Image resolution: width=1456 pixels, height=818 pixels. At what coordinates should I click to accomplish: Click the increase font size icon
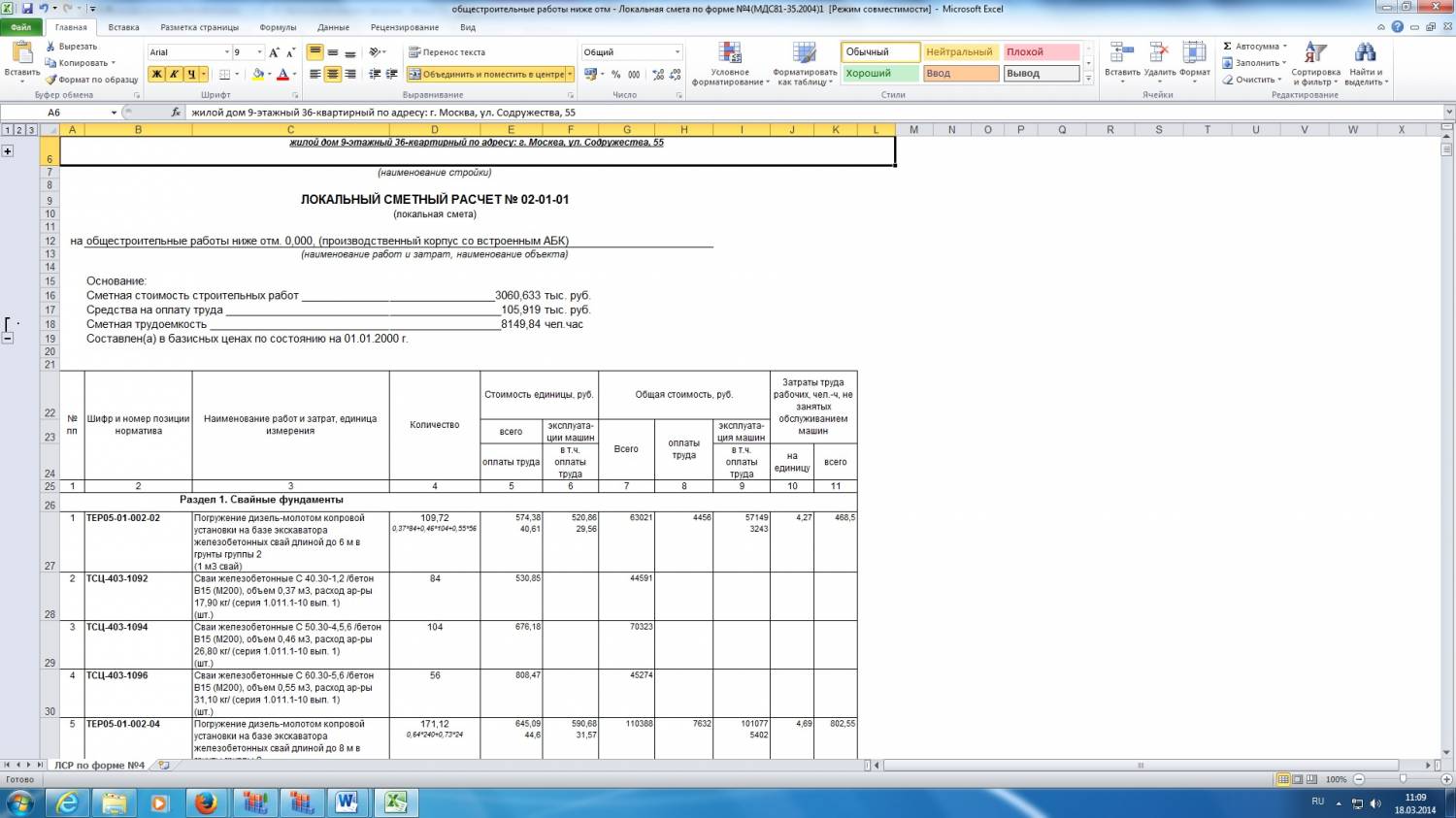point(275,52)
